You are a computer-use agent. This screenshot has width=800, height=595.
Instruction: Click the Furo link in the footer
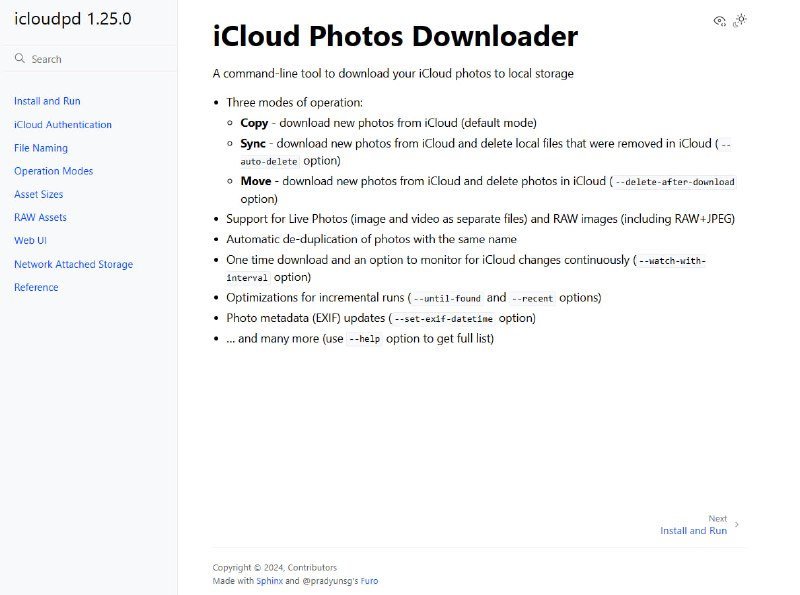click(x=370, y=581)
